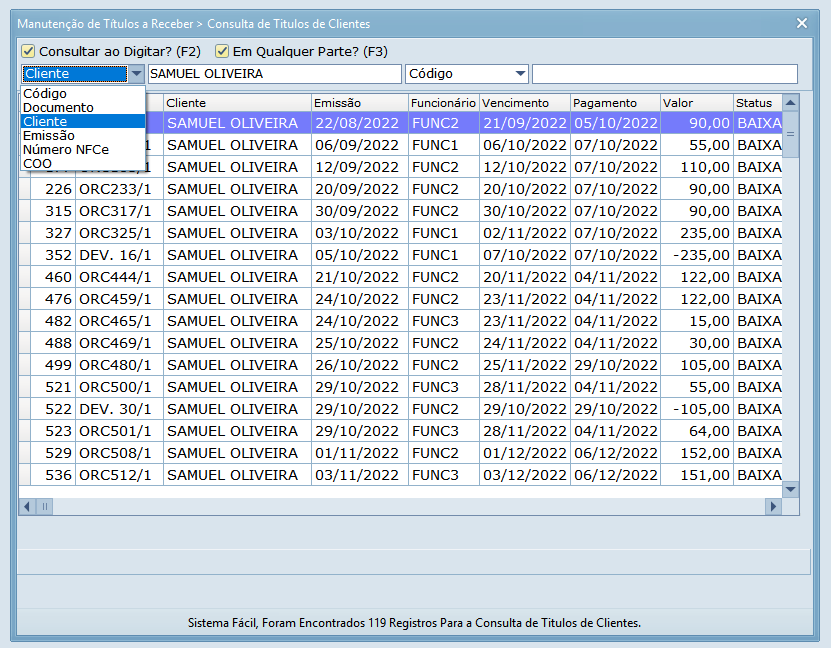Select the row with document ORC512/1
Image resolution: width=831 pixels, height=648 pixels.
(x=115, y=475)
